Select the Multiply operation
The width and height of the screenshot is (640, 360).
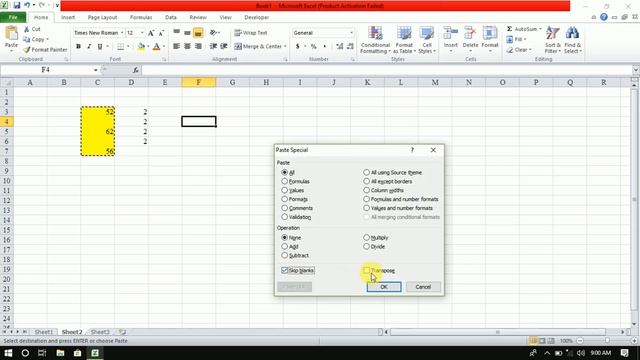[367, 238]
